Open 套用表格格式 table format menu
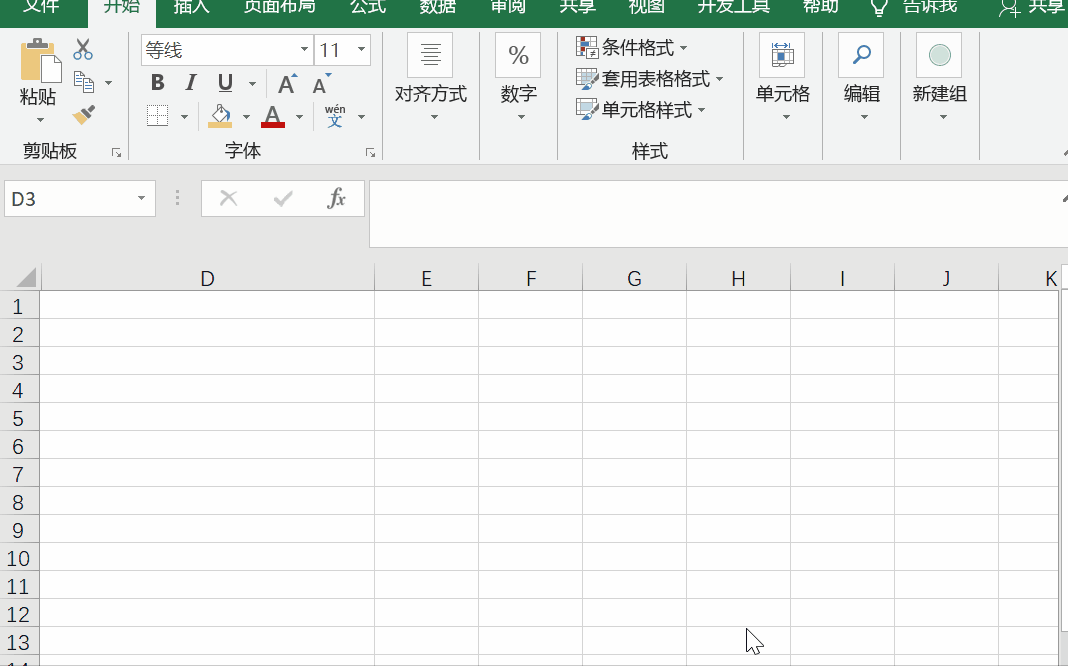This screenshot has width=1068, height=666. pyautogui.click(x=649, y=79)
